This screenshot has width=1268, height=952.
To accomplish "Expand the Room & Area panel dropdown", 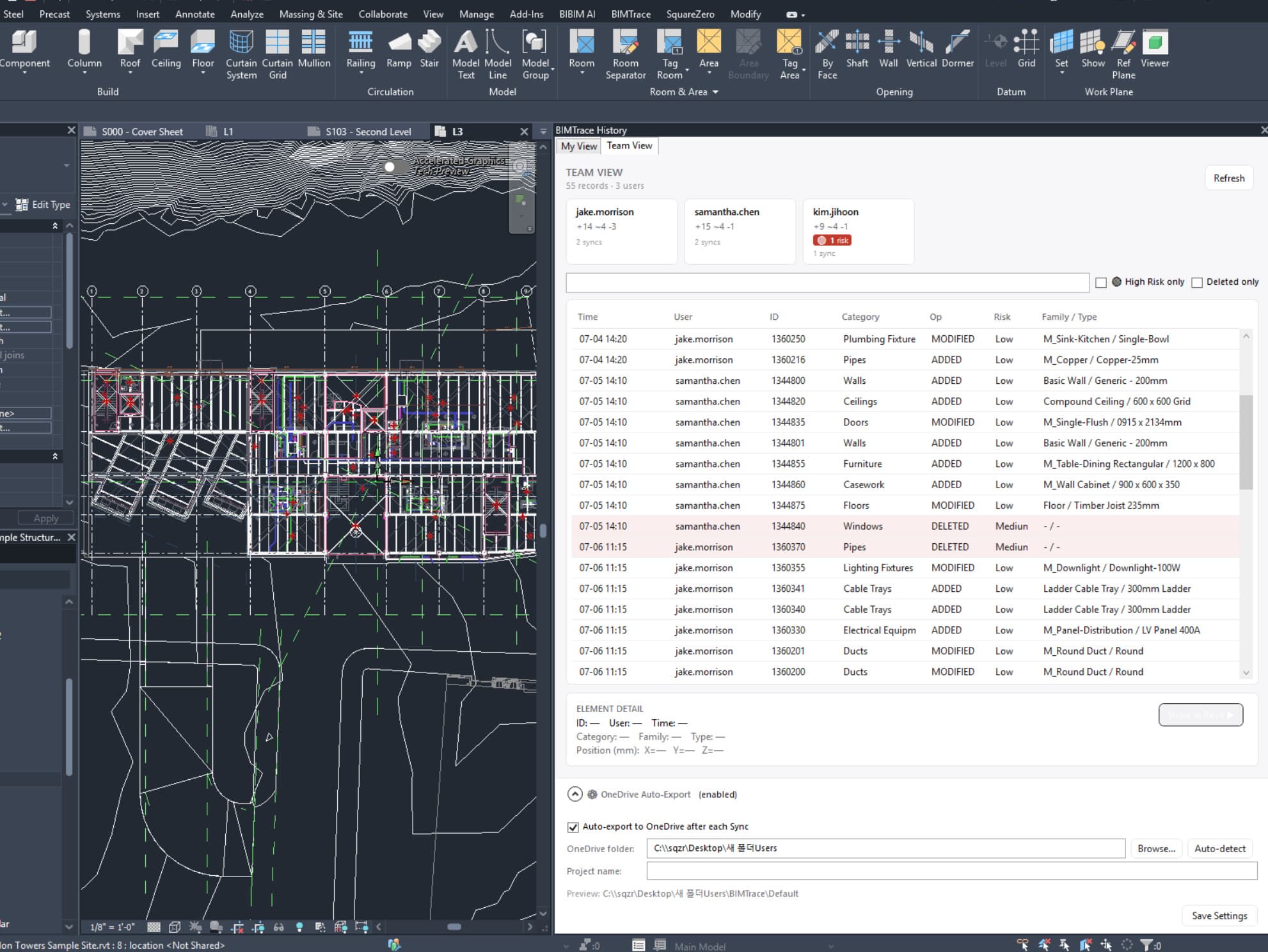I will click(715, 92).
